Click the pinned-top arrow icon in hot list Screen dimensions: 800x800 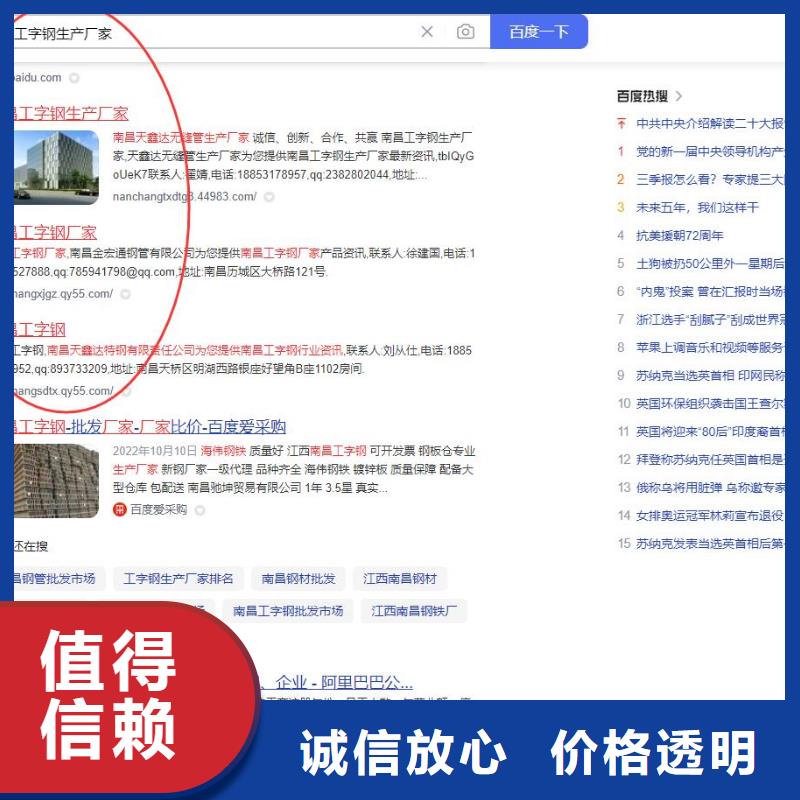[x=621, y=123]
